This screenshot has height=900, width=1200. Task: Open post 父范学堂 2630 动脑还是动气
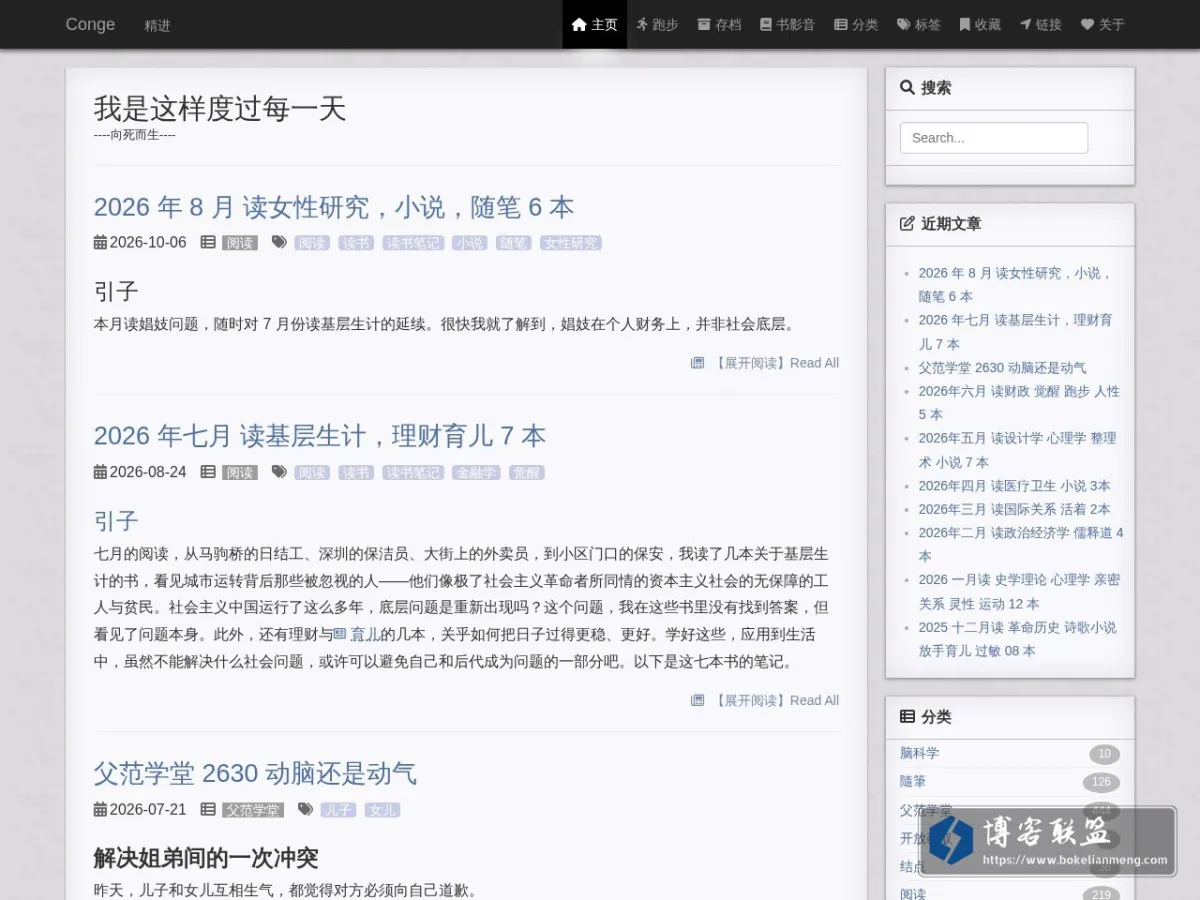coord(255,773)
